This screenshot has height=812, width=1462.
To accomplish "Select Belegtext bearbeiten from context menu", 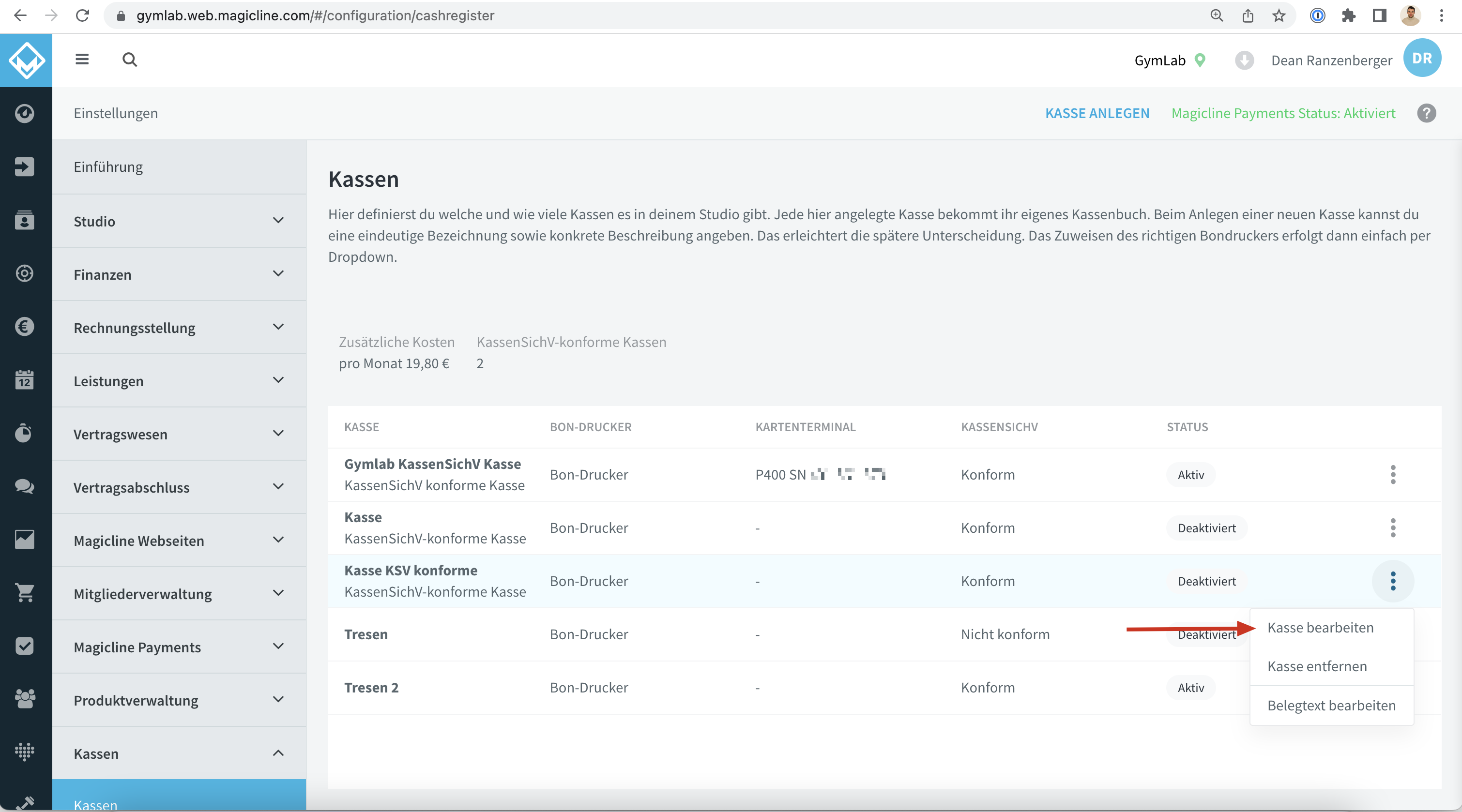I will (x=1331, y=706).
